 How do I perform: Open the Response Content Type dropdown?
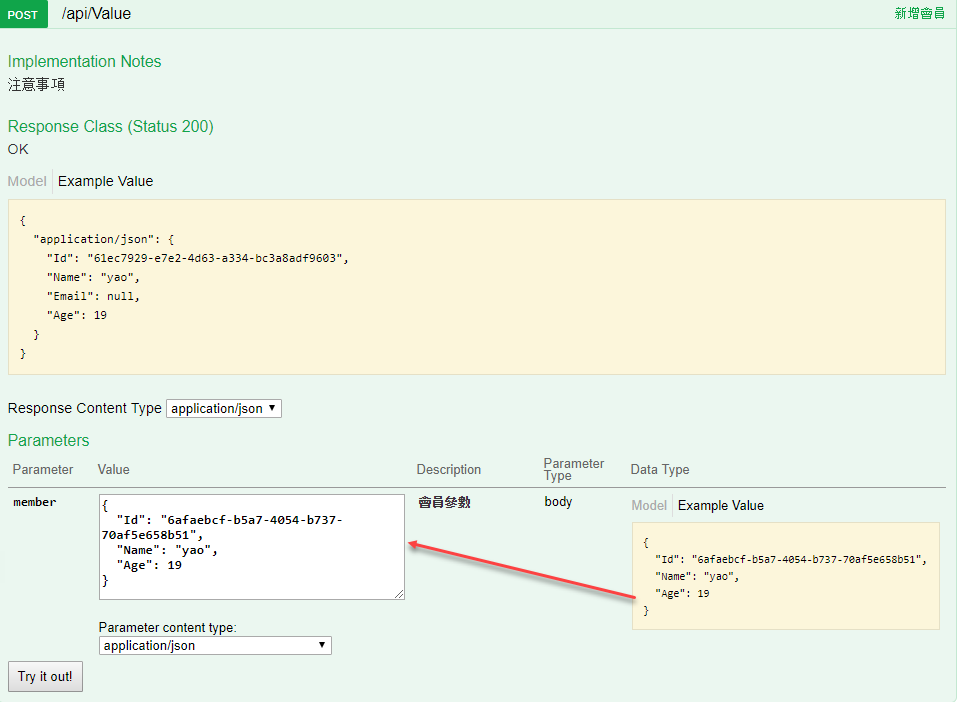224,408
